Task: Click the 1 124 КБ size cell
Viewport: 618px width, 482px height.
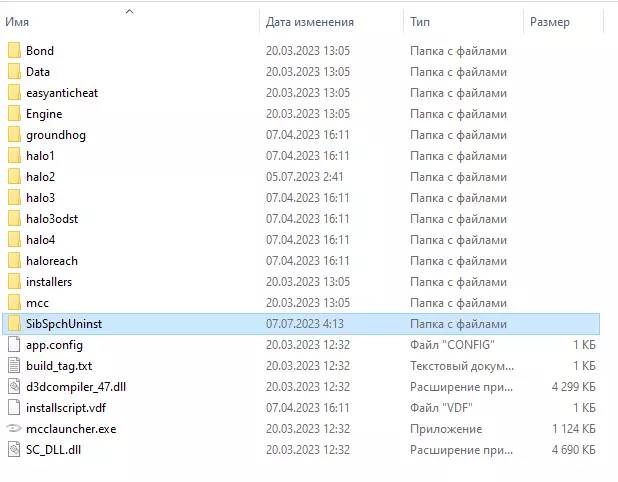Action: tap(574, 428)
